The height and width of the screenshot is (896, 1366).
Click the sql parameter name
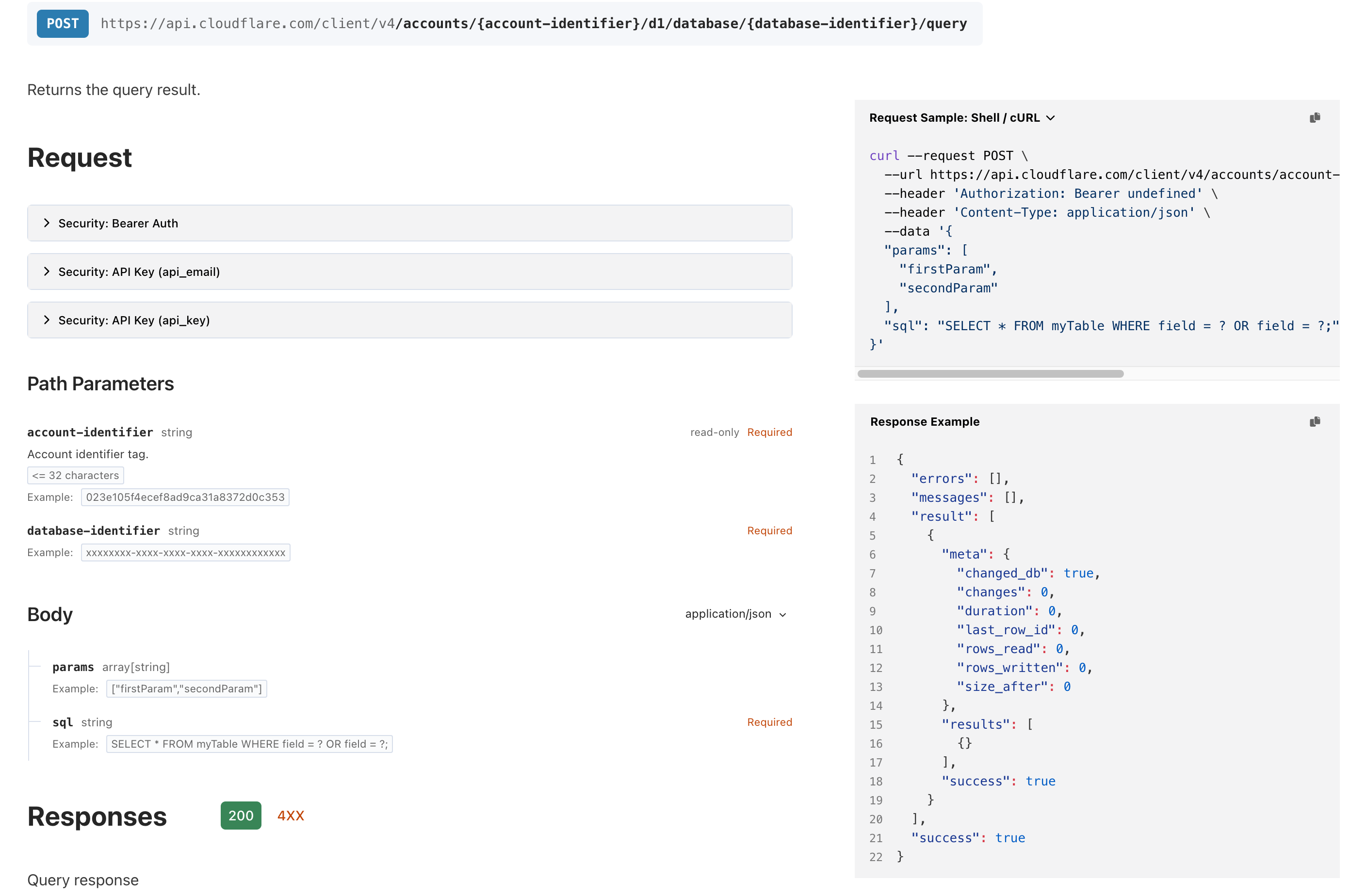click(63, 721)
